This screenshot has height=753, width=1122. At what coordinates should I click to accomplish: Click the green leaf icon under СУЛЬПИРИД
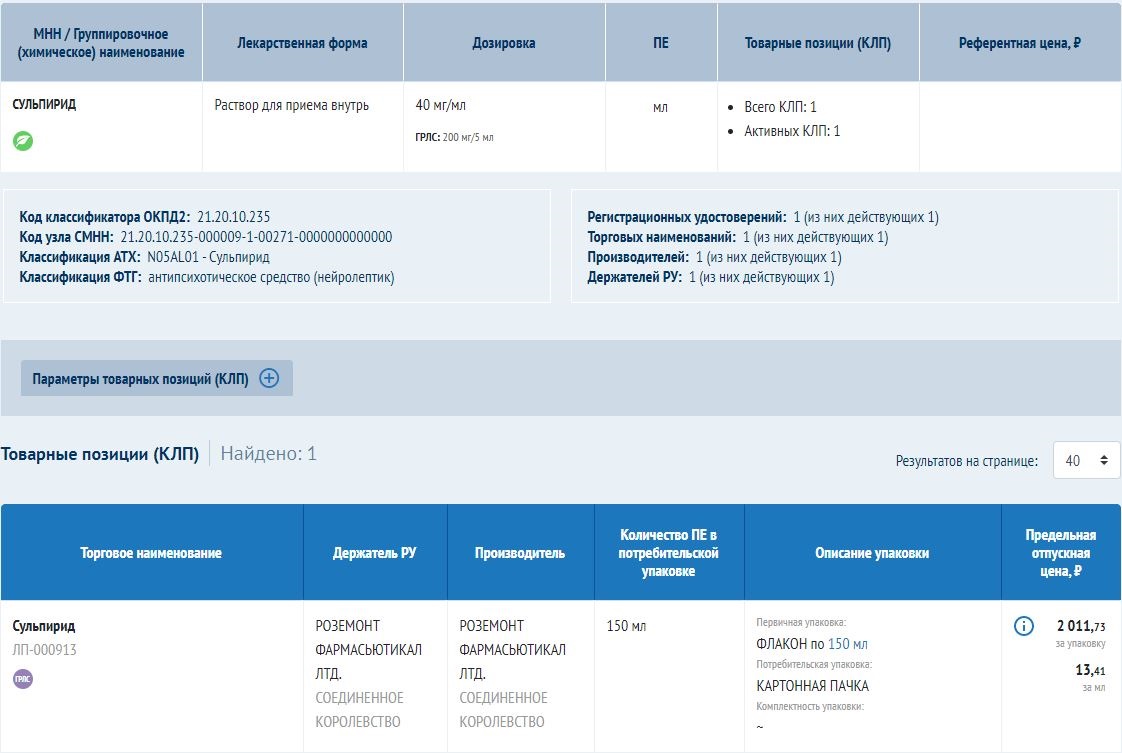point(22,141)
